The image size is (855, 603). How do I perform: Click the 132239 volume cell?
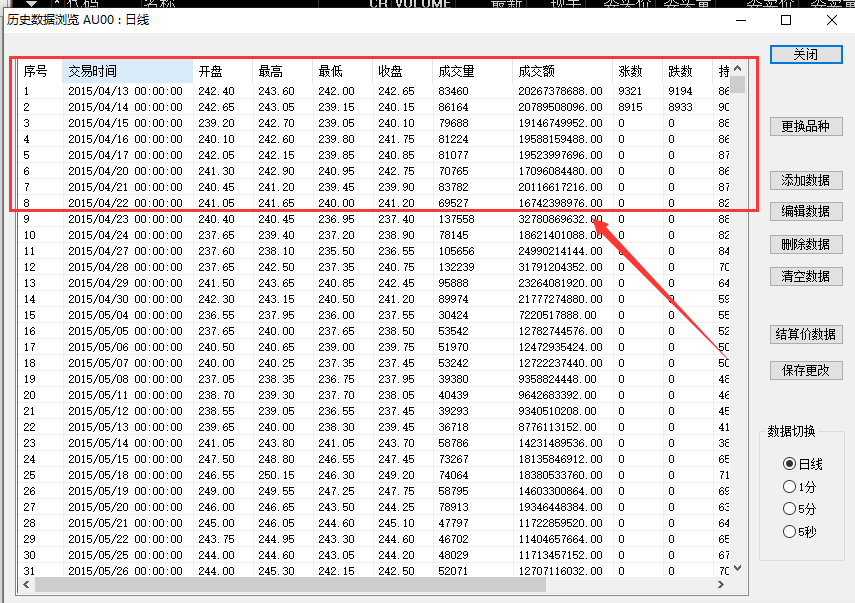[456, 267]
